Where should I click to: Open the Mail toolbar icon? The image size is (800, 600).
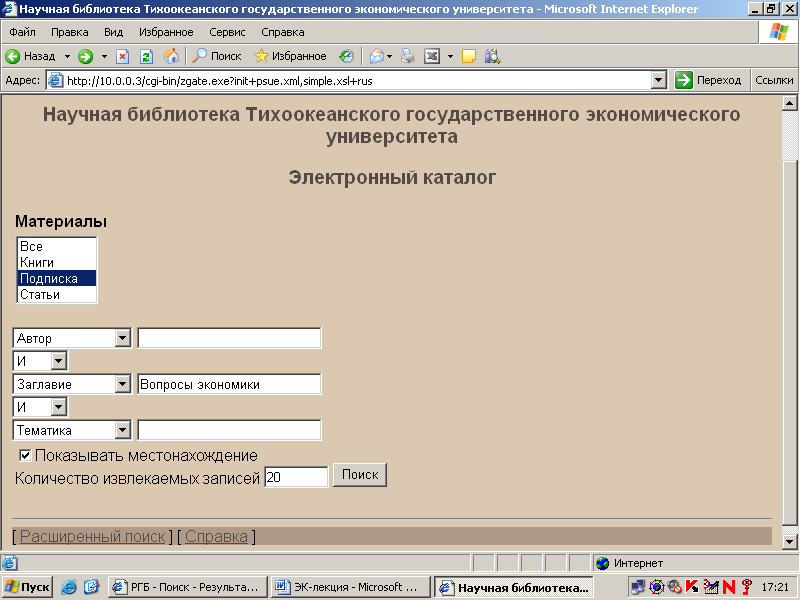(x=377, y=56)
